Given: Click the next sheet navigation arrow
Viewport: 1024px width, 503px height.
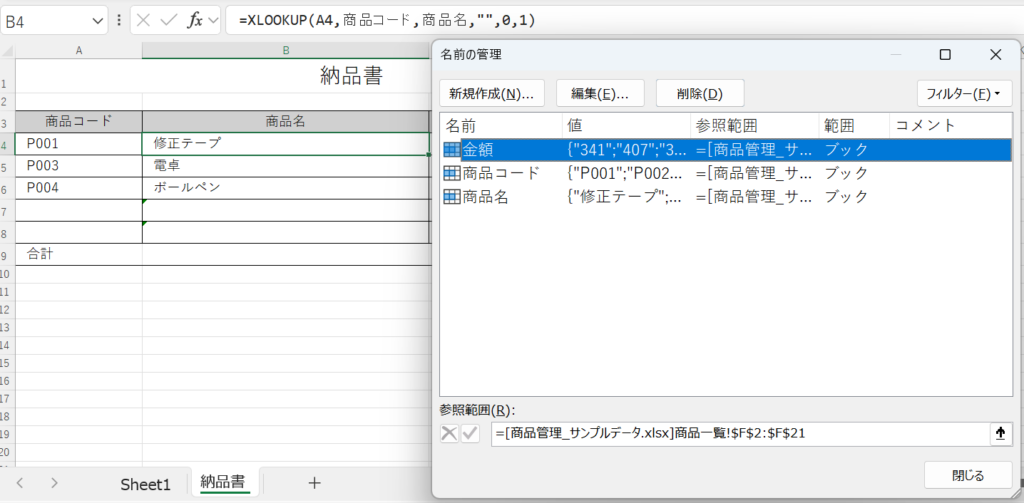Looking at the screenshot, I should tap(54, 483).
